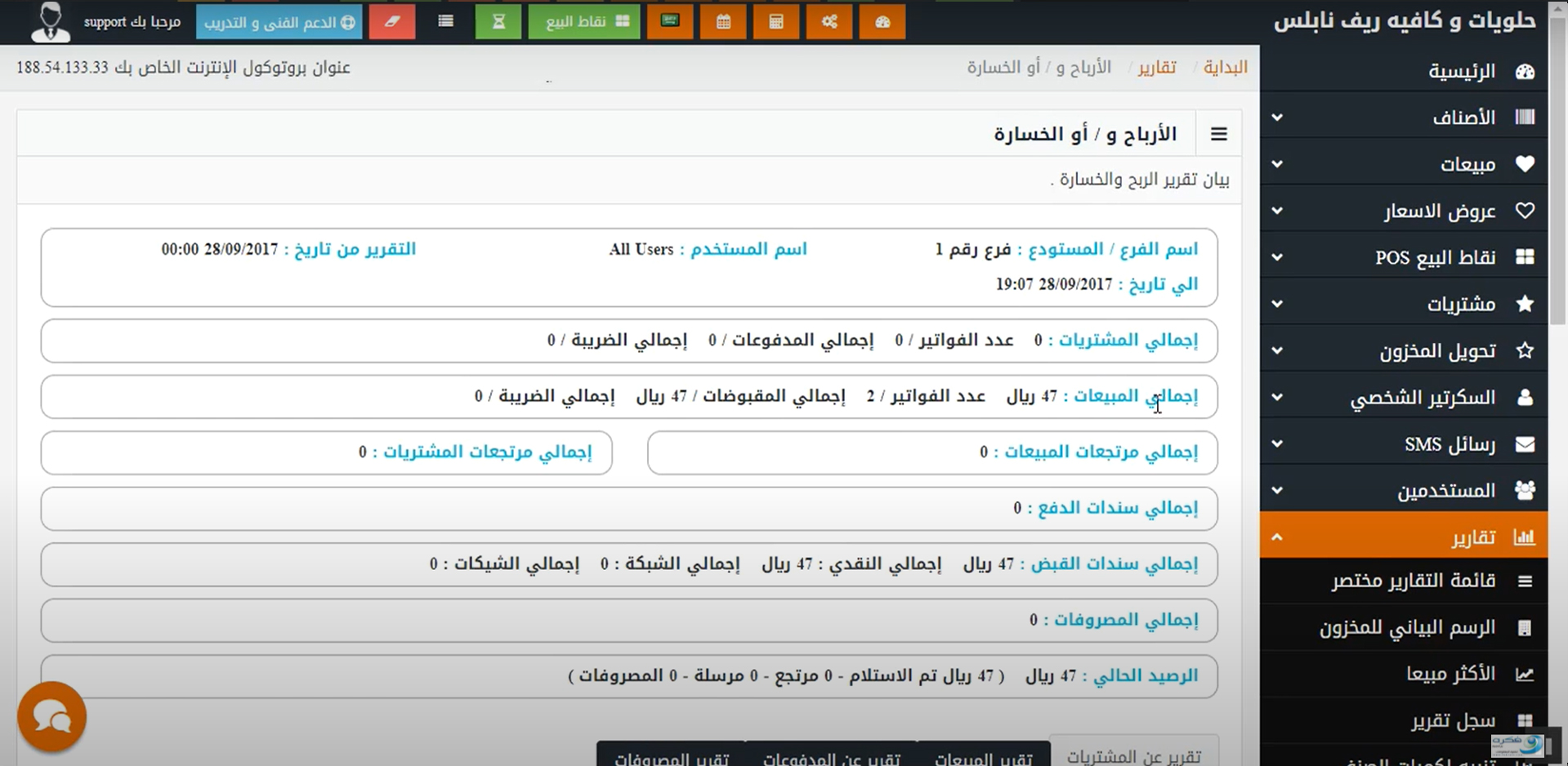The width and height of the screenshot is (1568, 766).
Task: Switch to the تقرير عن المشتريات tab
Action: pyautogui.click(x=1133, y=756)
